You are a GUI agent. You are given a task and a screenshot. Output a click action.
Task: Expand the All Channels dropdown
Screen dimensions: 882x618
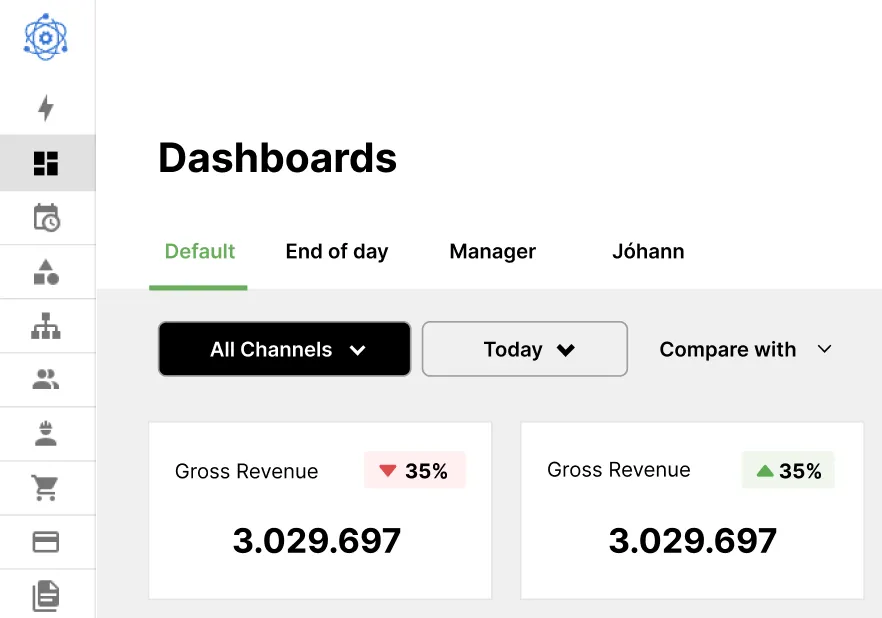284,349
